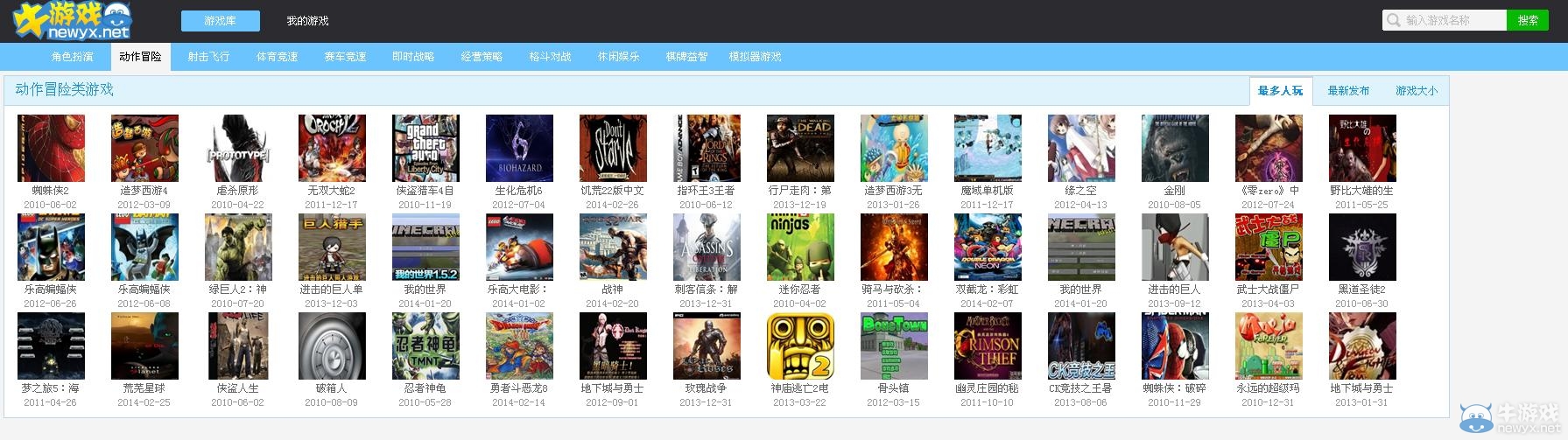This screenshot has height=440, width=1568.
Task: Open the 我的世界 1.5.2 Minecraft thumbnail
Action: 425,247
